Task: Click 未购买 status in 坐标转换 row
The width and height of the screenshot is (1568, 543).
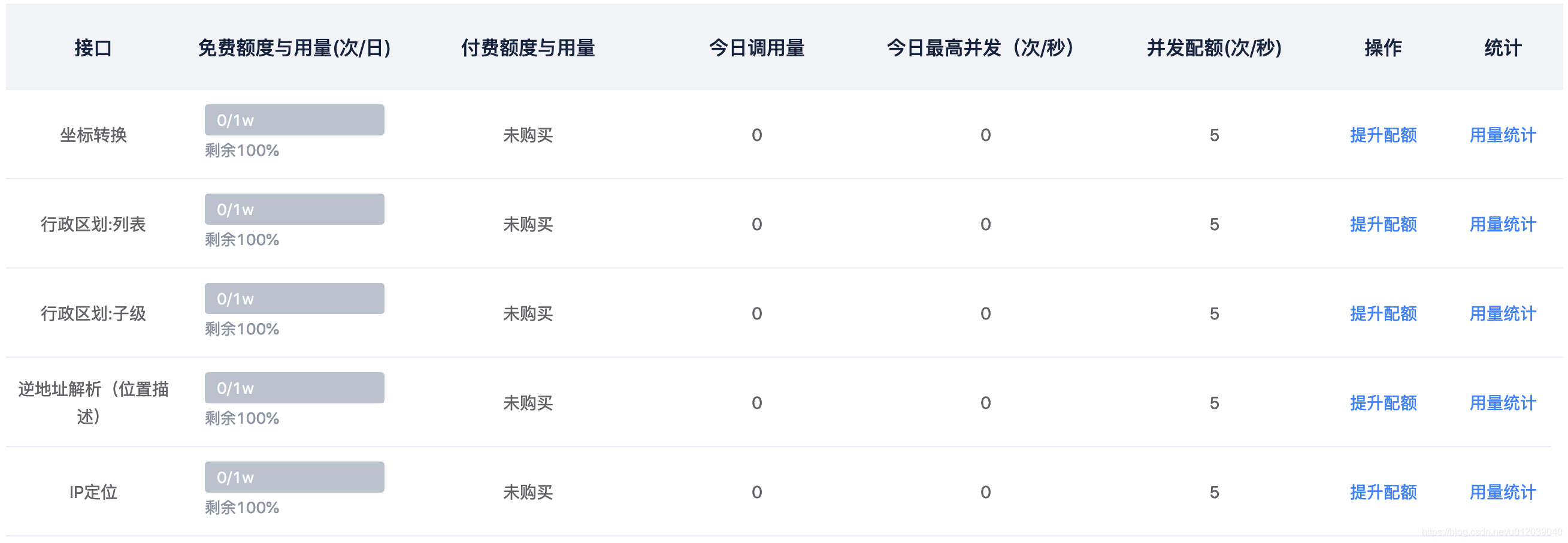Action: 528,135
